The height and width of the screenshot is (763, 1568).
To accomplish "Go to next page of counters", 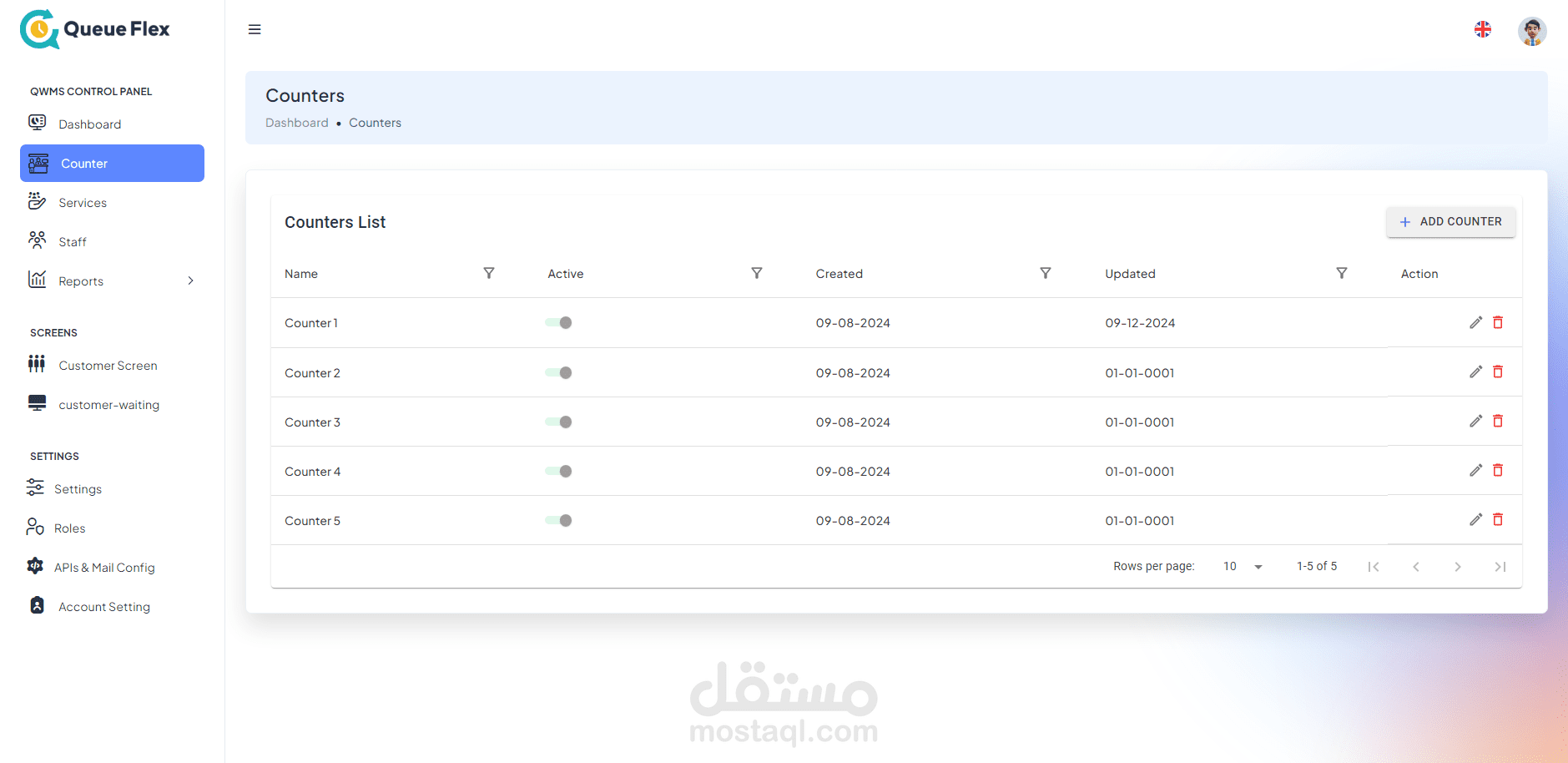I will point(1458,567).
